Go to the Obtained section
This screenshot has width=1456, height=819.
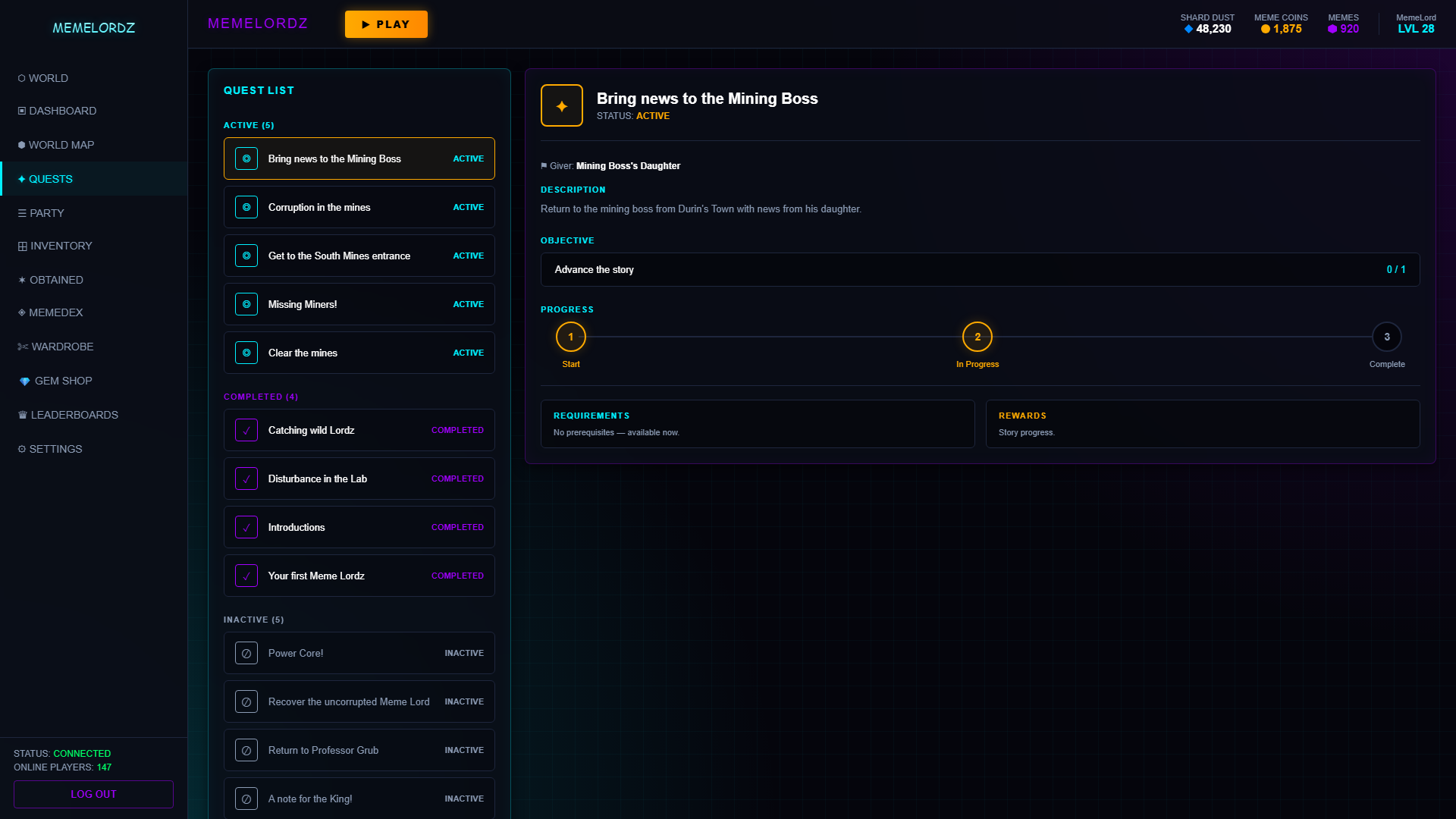tap(94, 280)
